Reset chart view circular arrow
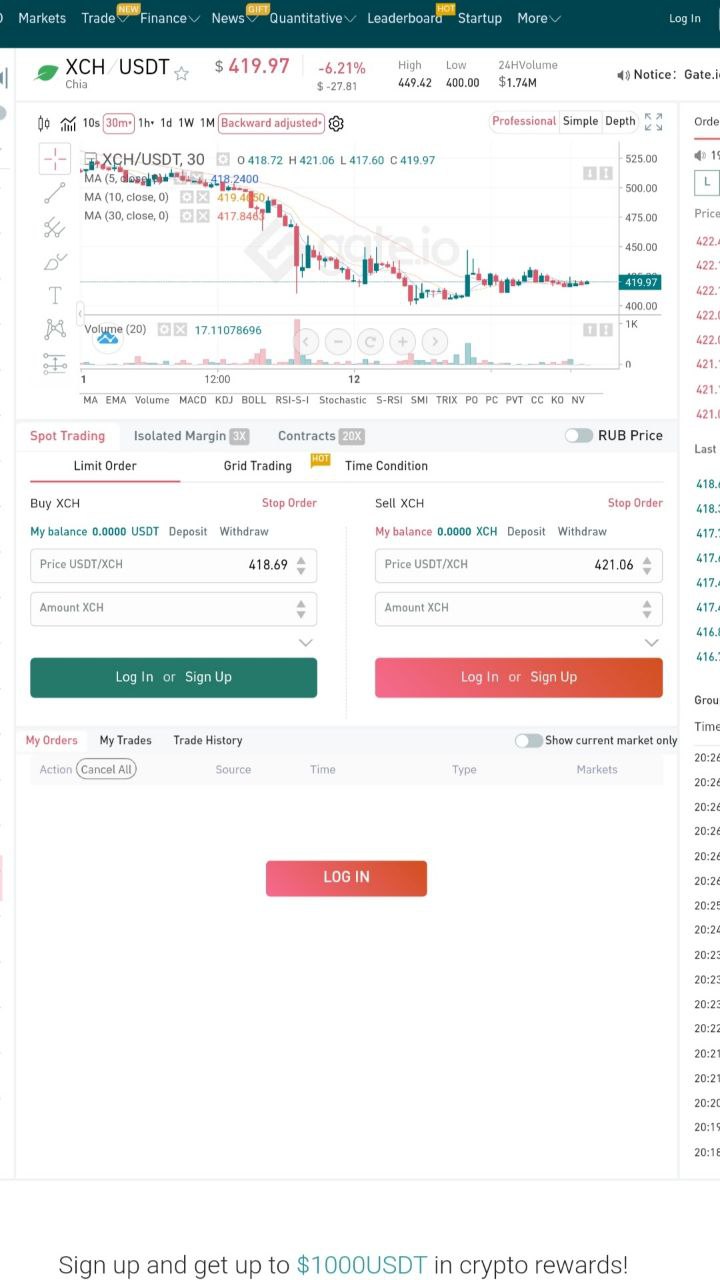Viewport: 720px width, 1280px height. click(x=370, y=342)
